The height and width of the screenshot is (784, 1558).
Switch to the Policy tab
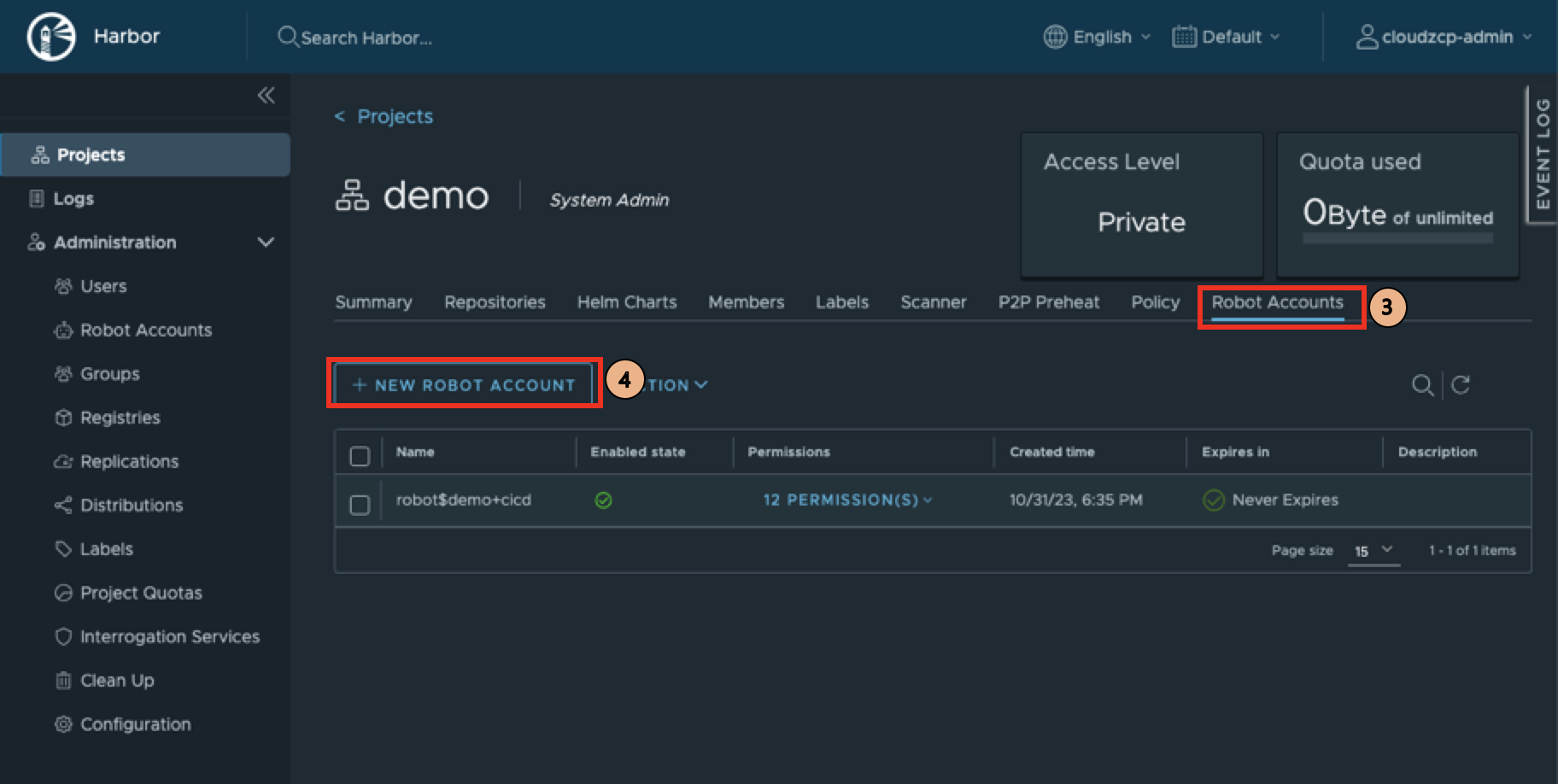pos(1155,302)
